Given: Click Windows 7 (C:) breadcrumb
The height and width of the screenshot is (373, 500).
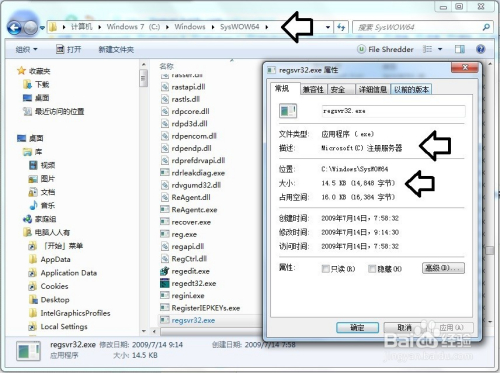Looking at the screenshot, I should (x=133, y=27).
